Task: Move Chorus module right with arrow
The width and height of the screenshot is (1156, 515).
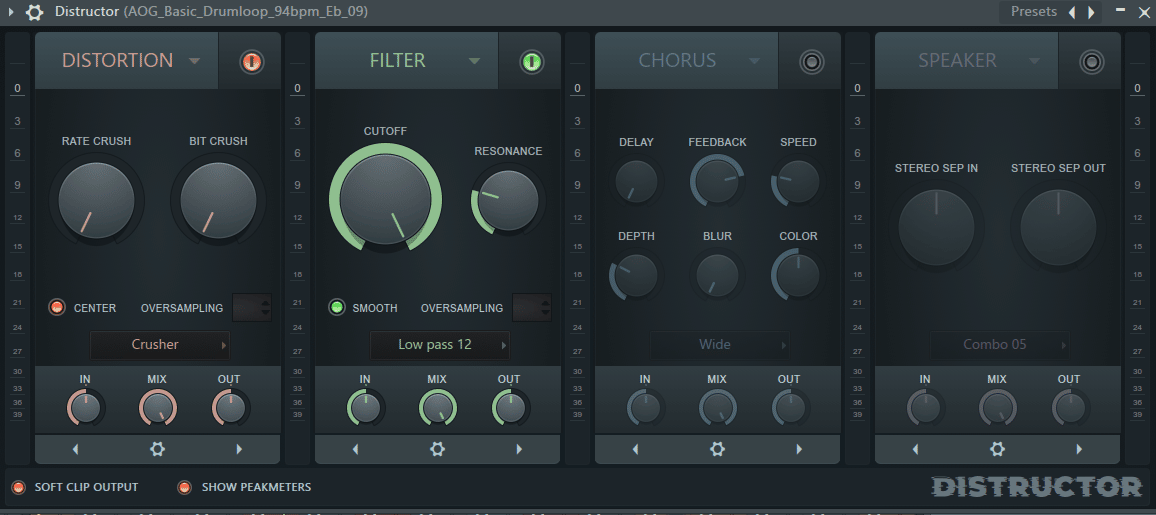Action: 799,449
